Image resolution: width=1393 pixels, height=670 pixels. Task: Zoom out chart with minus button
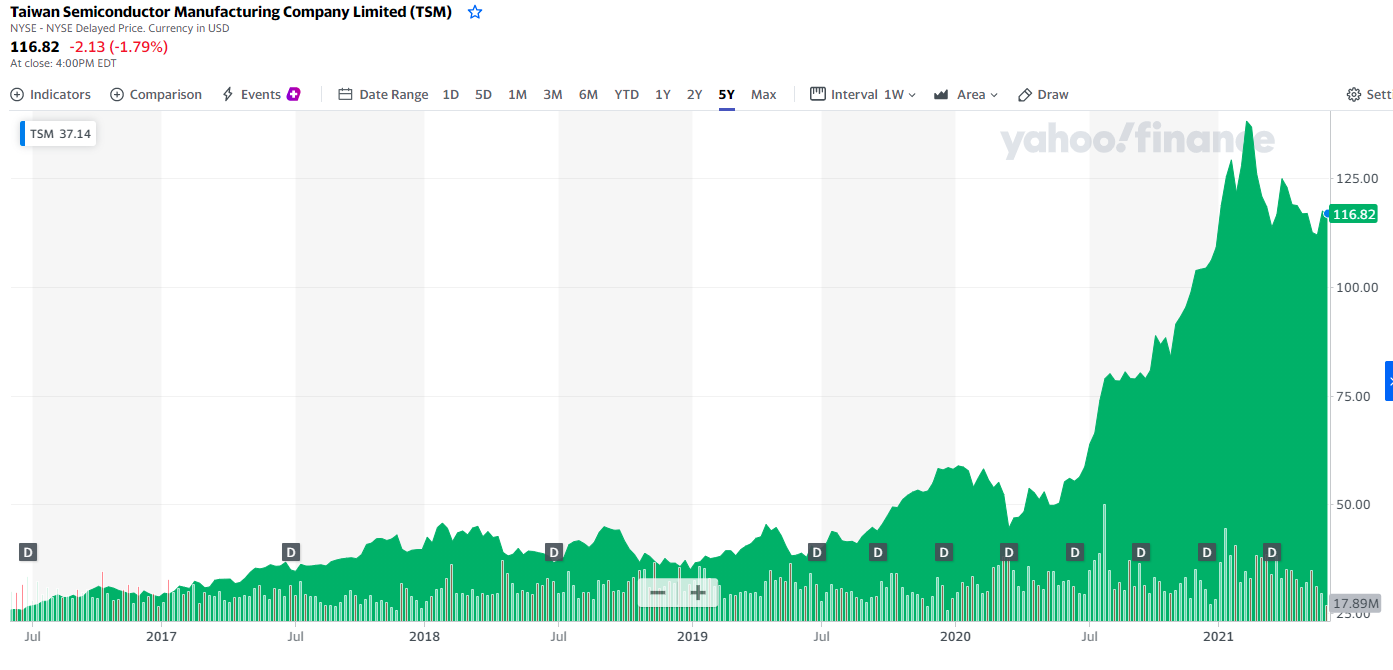point(657,593)
